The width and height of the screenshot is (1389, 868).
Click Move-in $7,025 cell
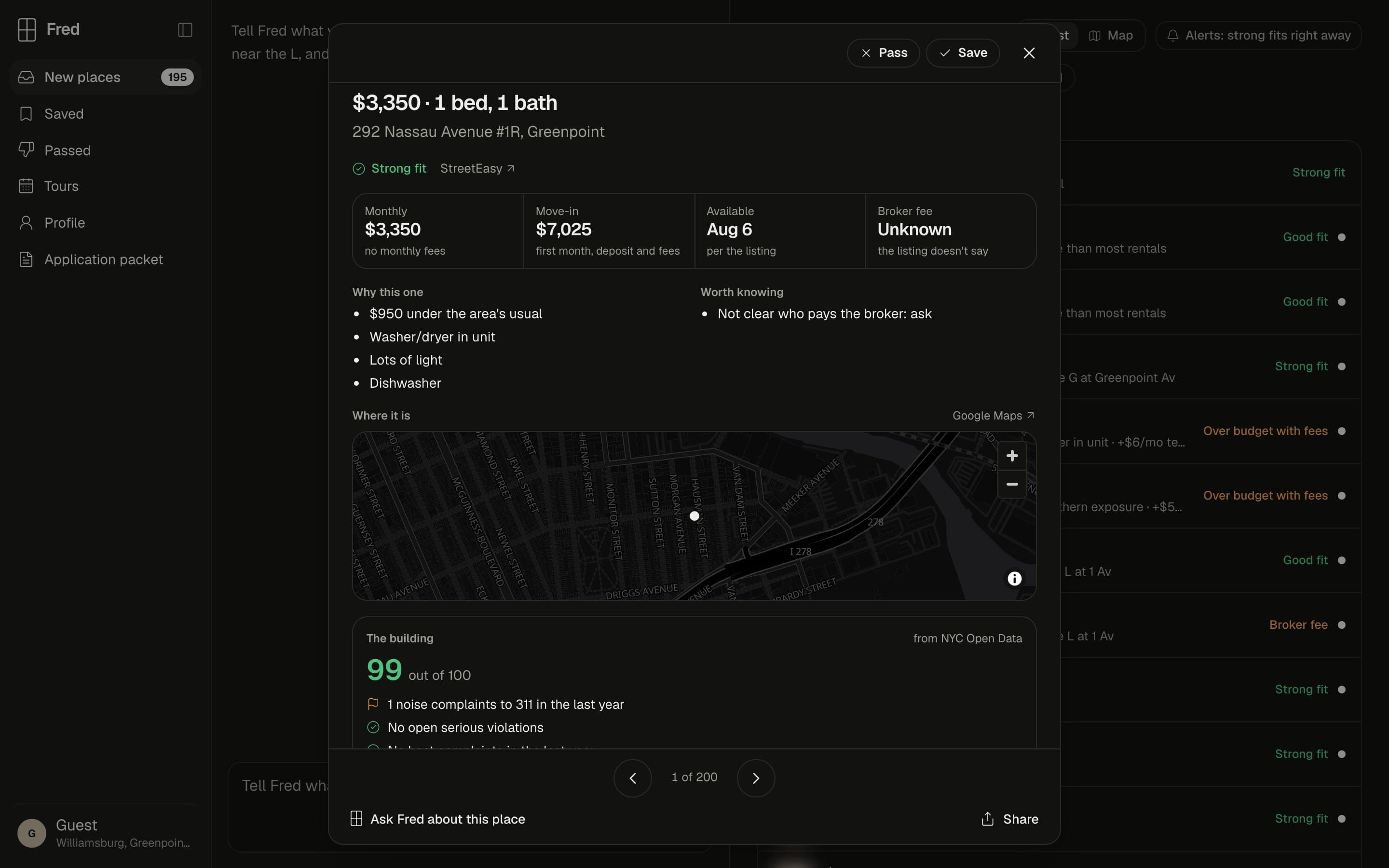pyautogui.click(x=608, y=231)
